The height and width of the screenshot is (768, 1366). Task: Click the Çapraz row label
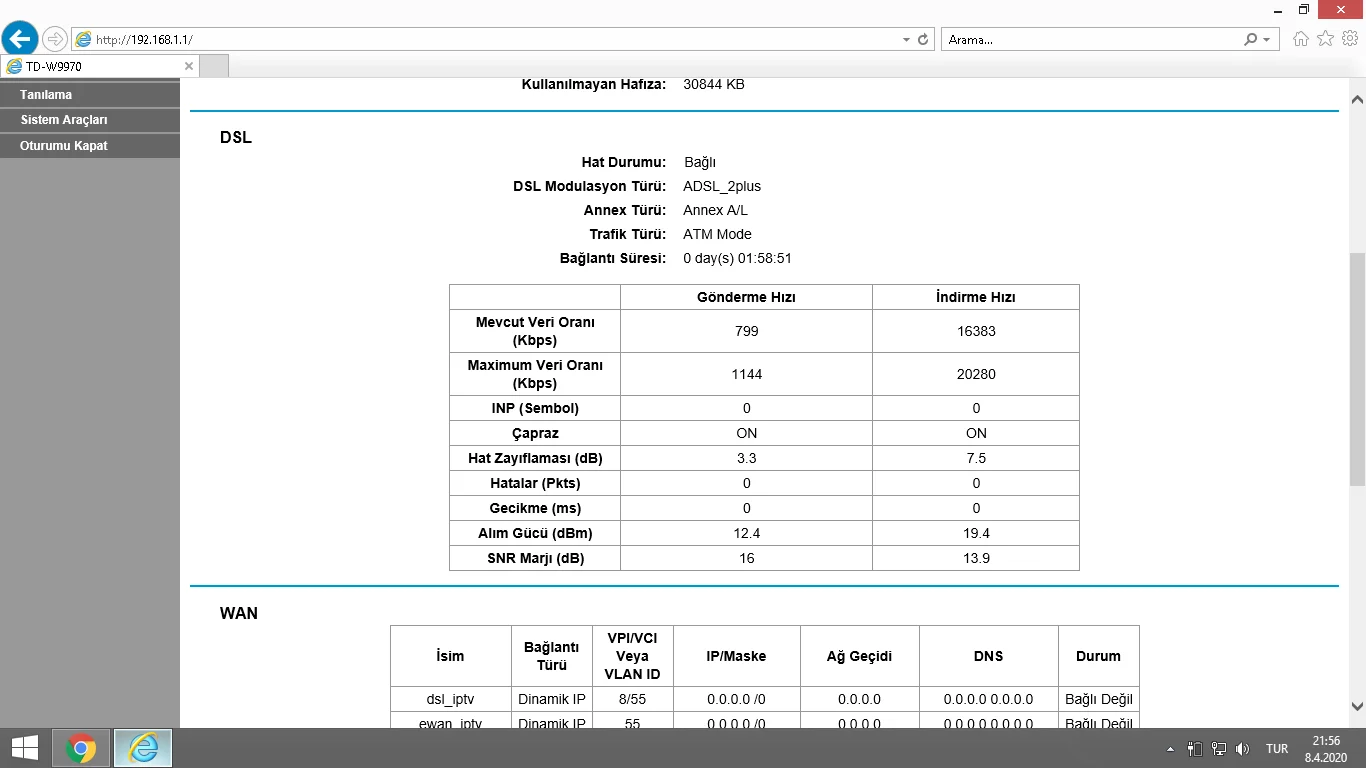[535, 433]
